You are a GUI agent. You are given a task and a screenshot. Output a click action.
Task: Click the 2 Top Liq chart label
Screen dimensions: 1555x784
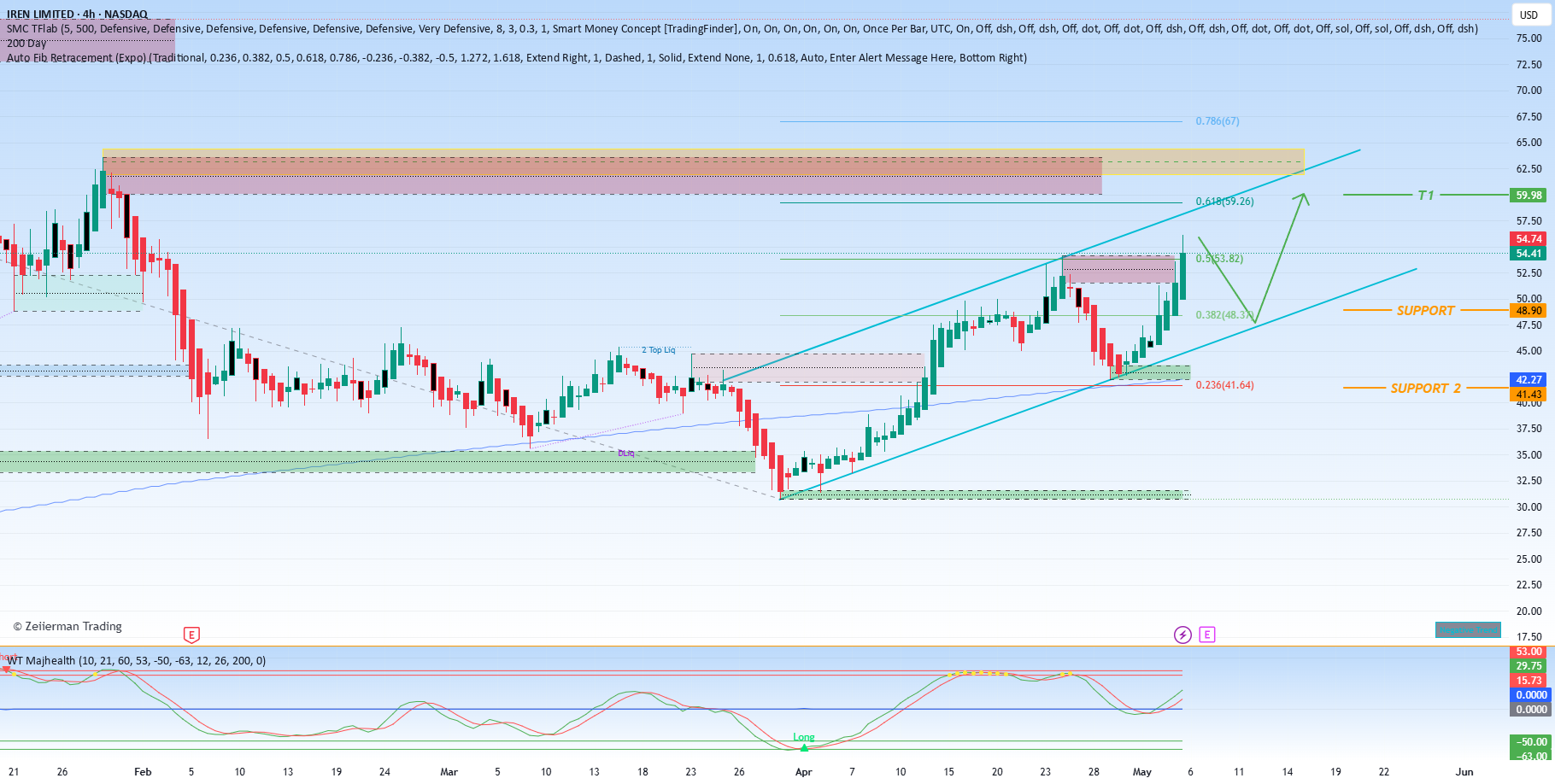[658, 350]
